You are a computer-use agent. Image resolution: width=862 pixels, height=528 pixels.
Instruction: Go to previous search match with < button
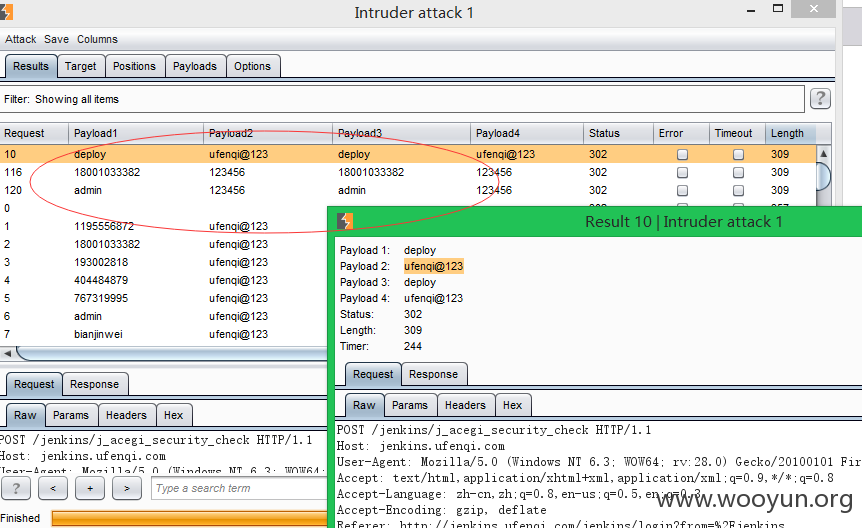(53, 488)
